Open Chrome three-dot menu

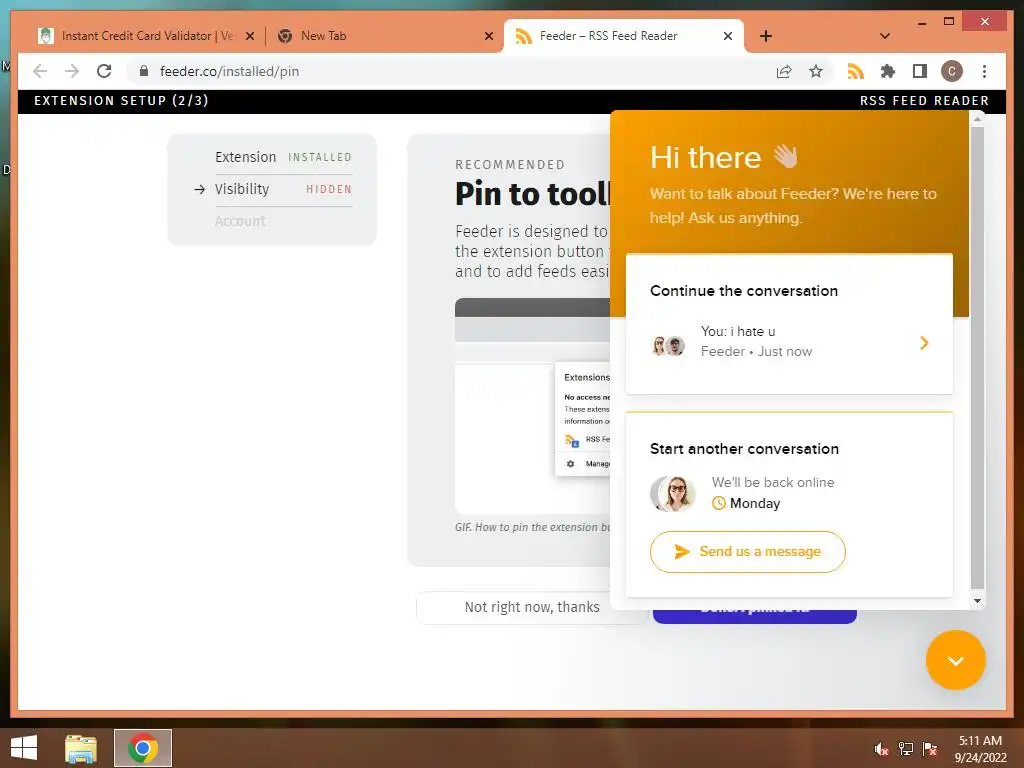click(984, 71)
